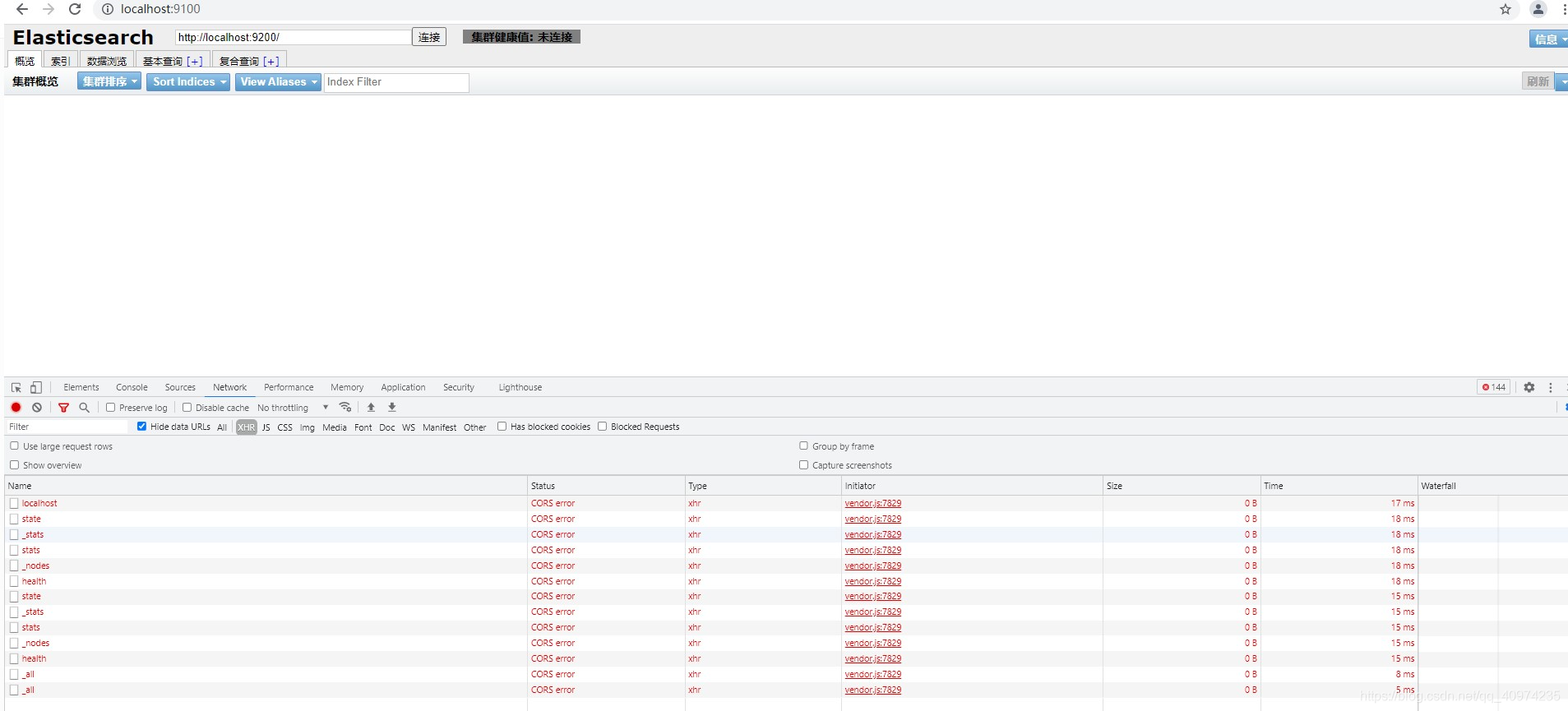
Task: Sort requests by the Size column header
Action: pyautogui.click(x=1182, y=486)
